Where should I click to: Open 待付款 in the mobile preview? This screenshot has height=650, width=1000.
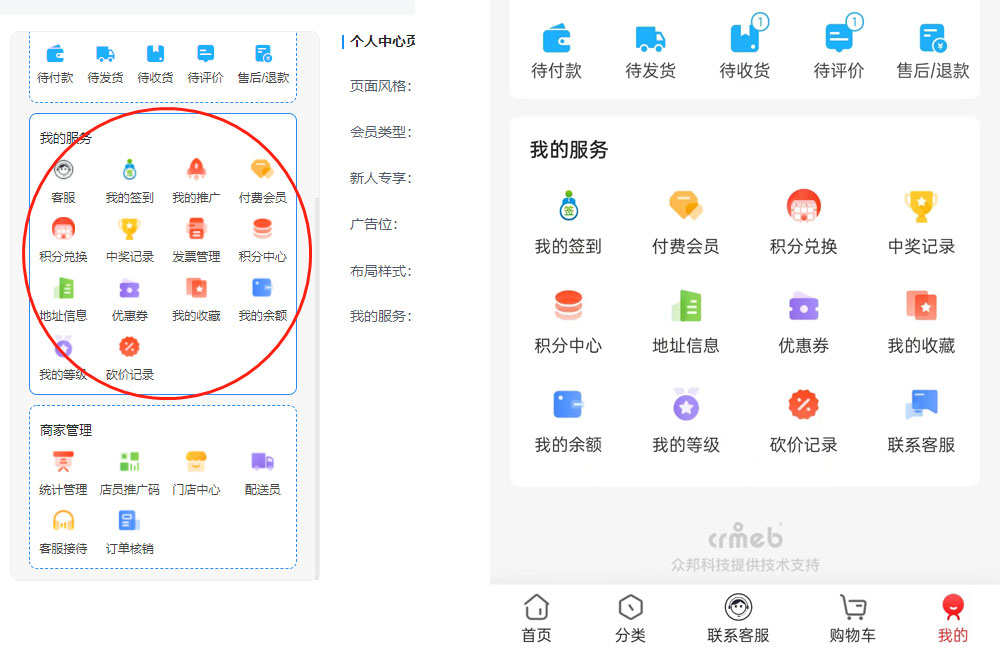556,52
